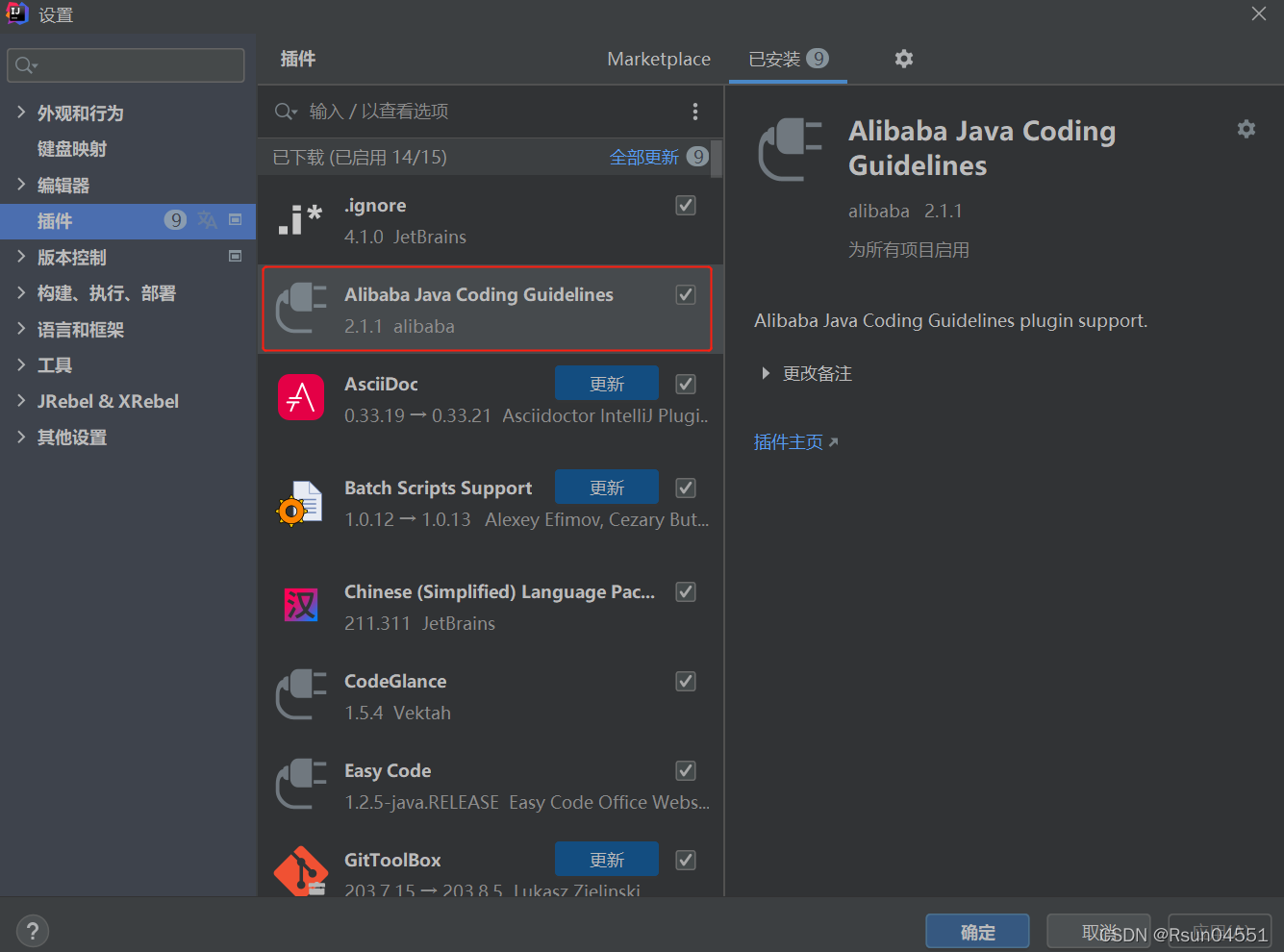Screen dimensions: 1284x952
Task: Toggle the AsciiDoc plugin checkbox
Action: (686, 384)
